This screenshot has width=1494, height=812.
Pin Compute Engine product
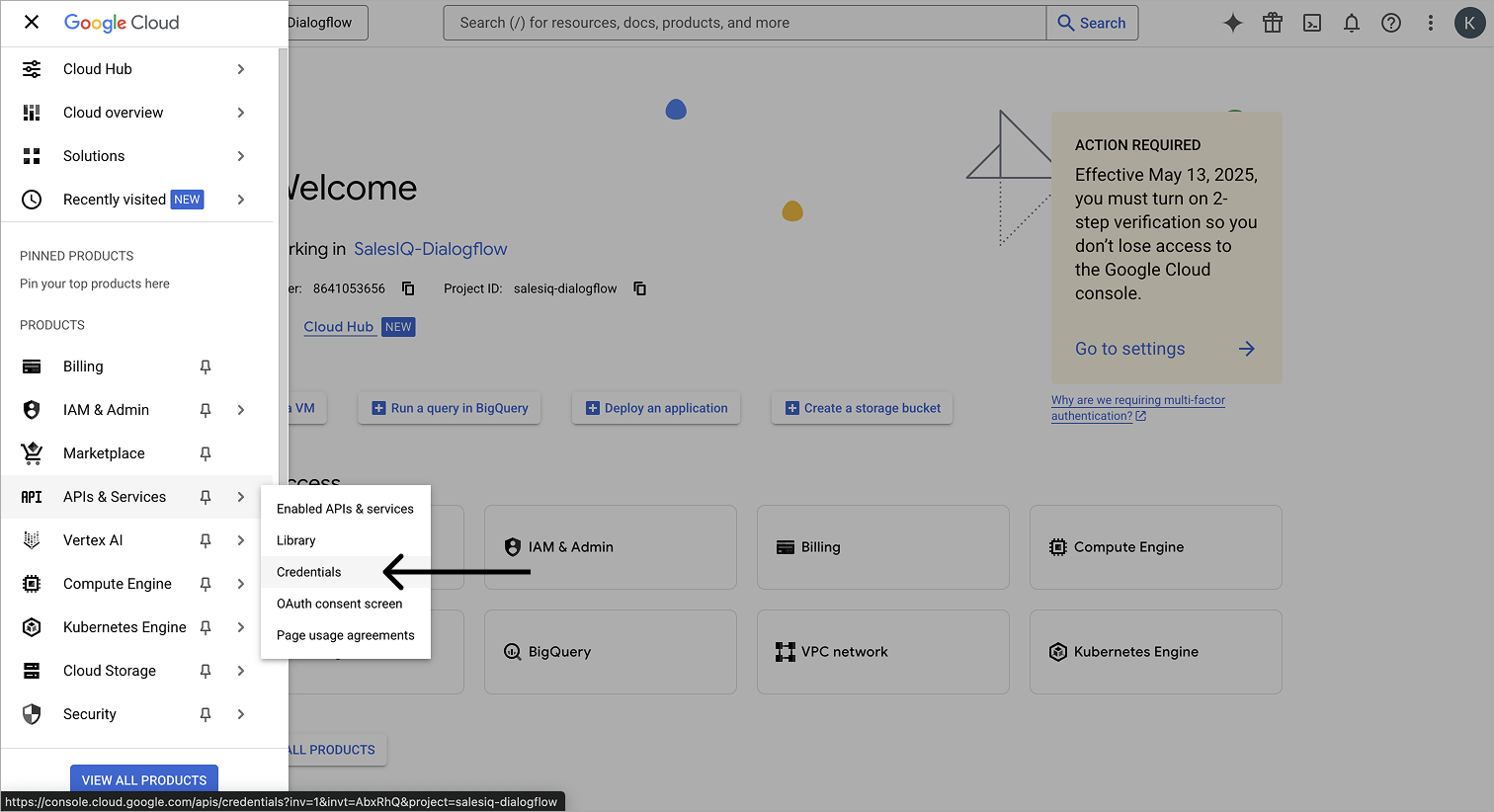coord(206,584)
